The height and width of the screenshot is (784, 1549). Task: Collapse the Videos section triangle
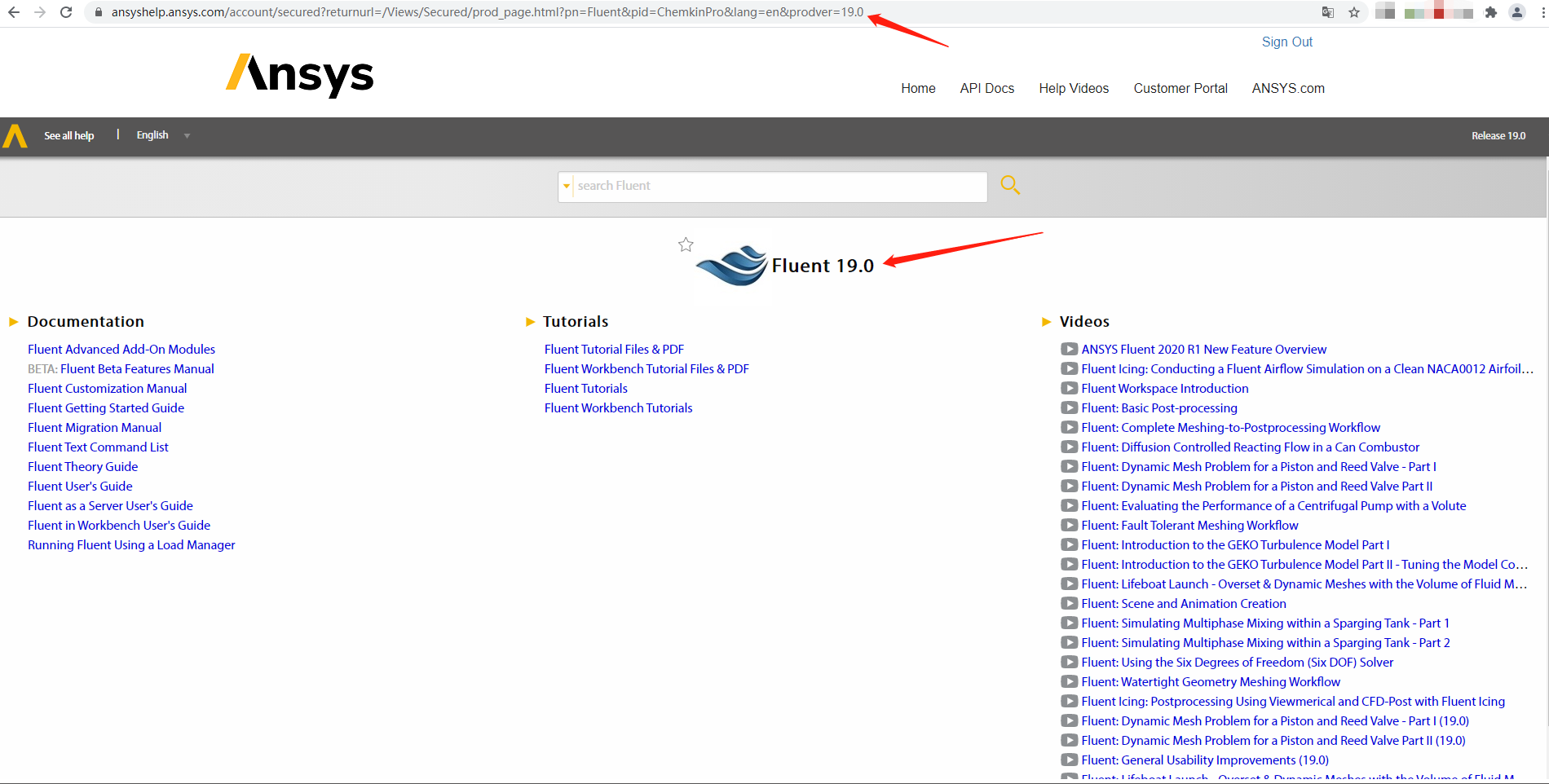(1046, 322)
